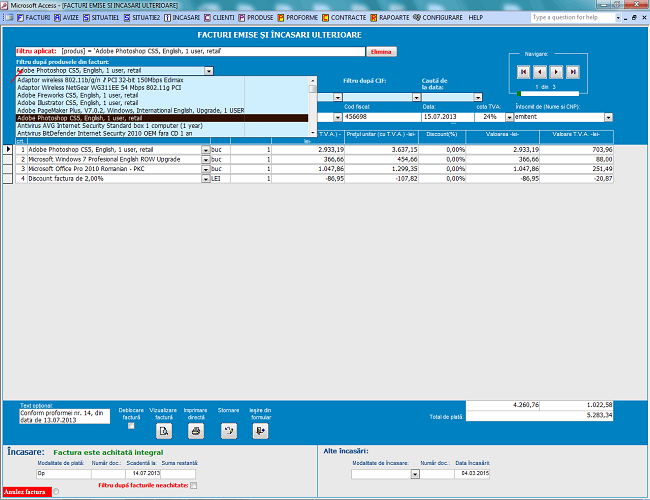Select the radio button beside Anulez factura

[x=56, y=492]
